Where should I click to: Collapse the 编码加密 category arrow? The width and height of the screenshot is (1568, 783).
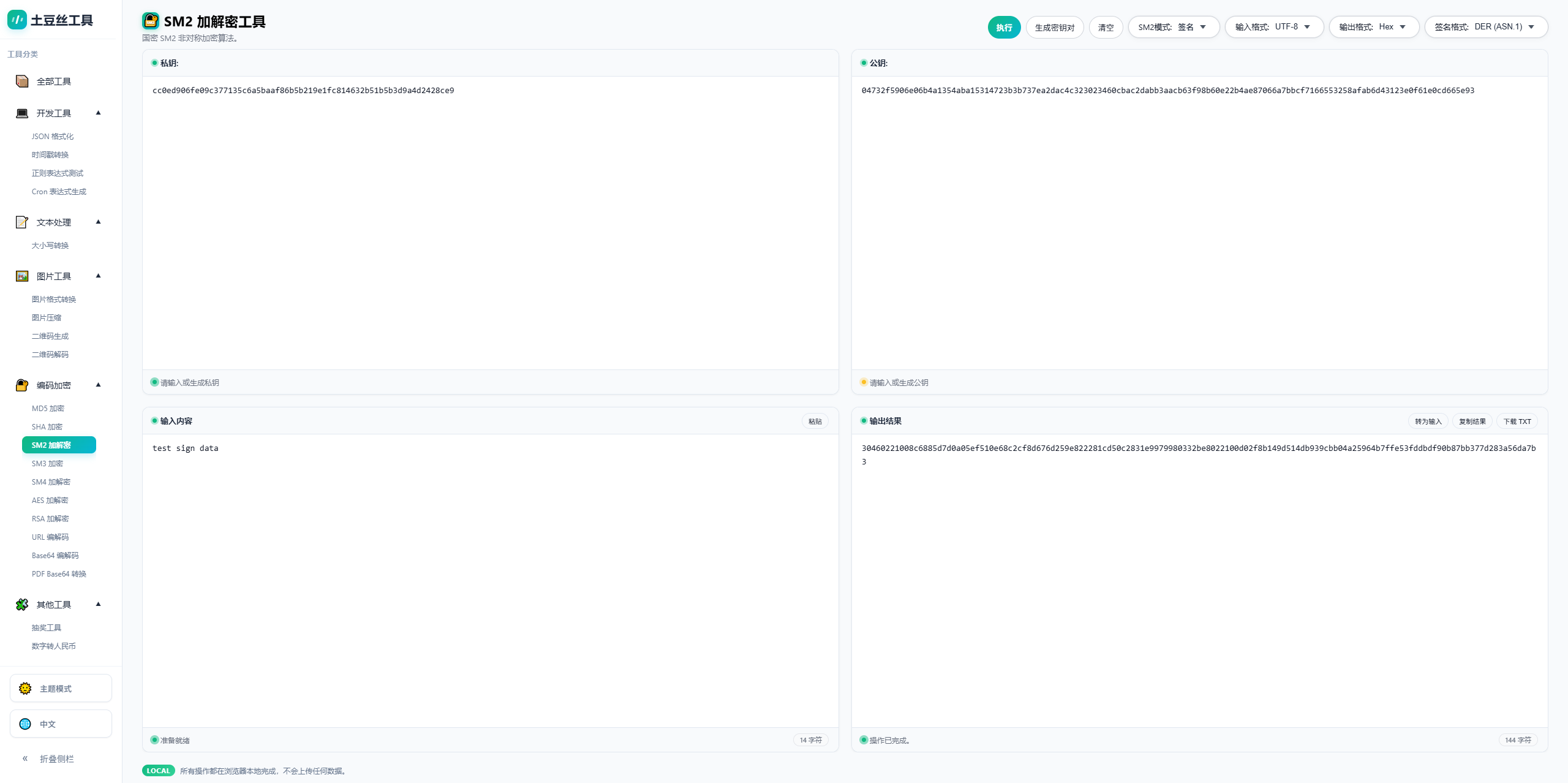[x=98, y=385]
